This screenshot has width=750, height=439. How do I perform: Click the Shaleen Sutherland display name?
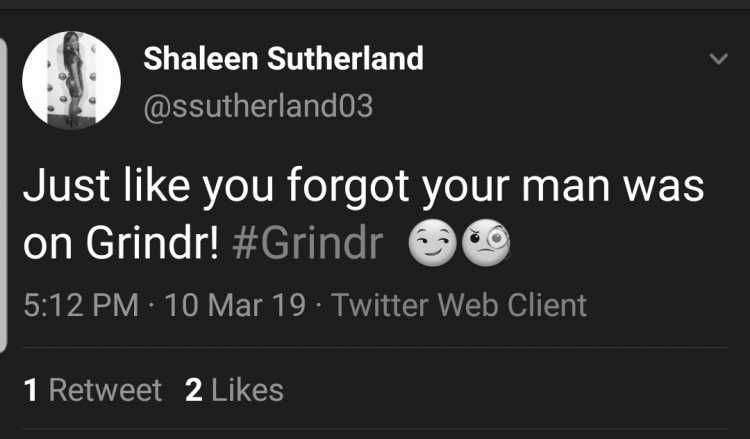pyautogui.click(x=284, y=58)
